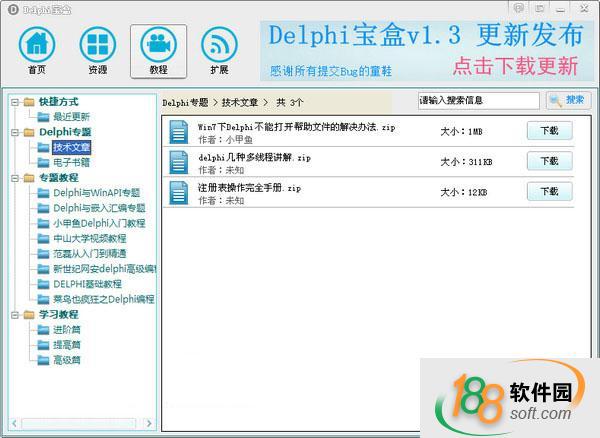Focus the 请输入搜索信息 search box

pos(478,100)
